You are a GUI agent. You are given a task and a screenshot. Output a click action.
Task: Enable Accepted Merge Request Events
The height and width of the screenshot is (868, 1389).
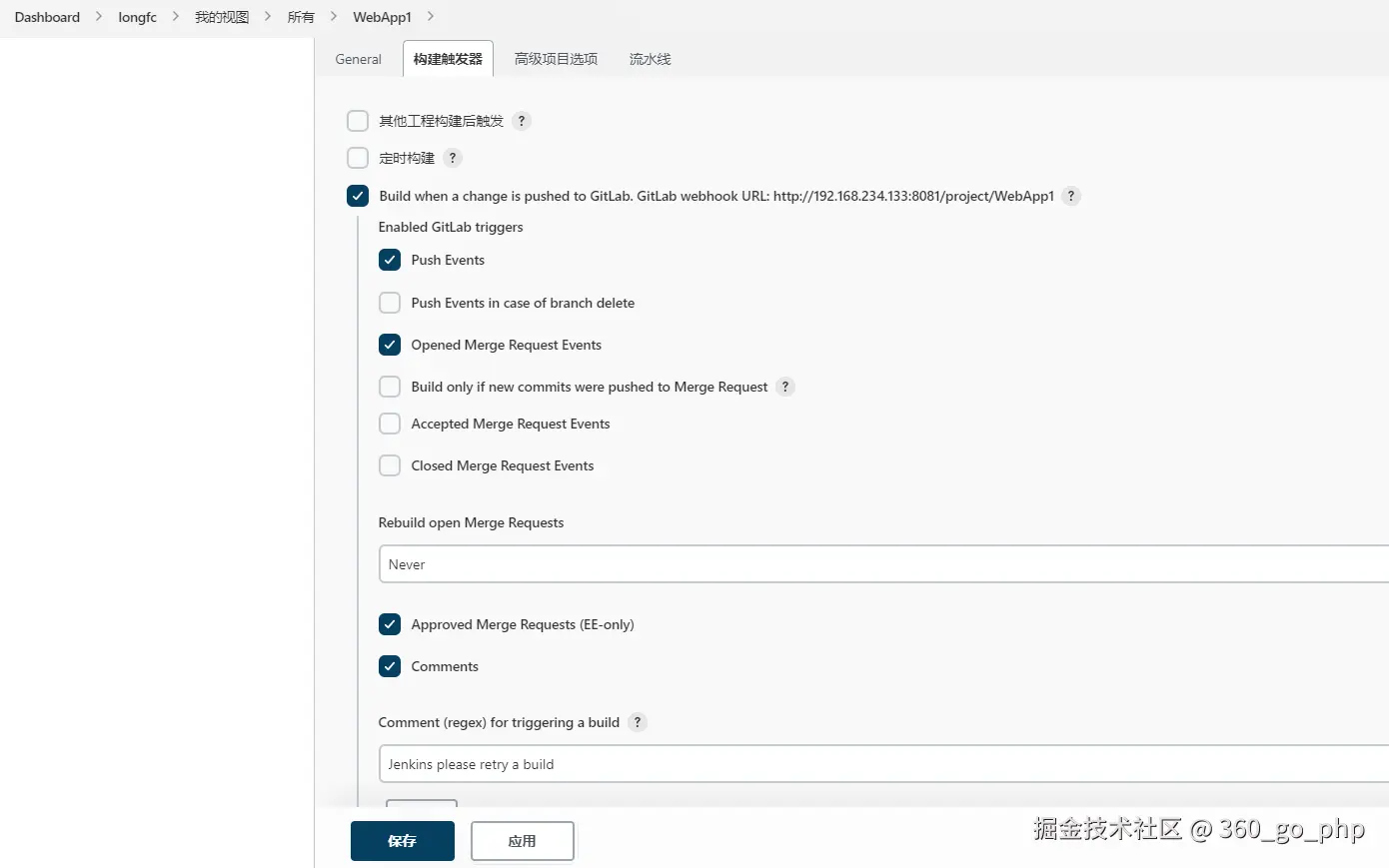(x=390, y=424)
